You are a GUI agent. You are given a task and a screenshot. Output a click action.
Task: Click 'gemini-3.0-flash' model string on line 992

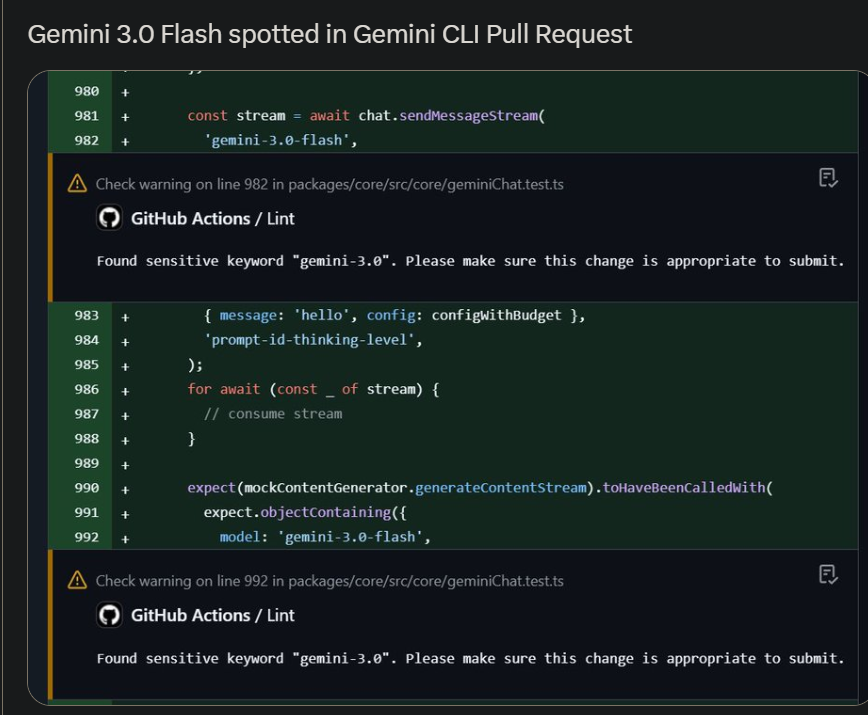(x=350, y=537)
